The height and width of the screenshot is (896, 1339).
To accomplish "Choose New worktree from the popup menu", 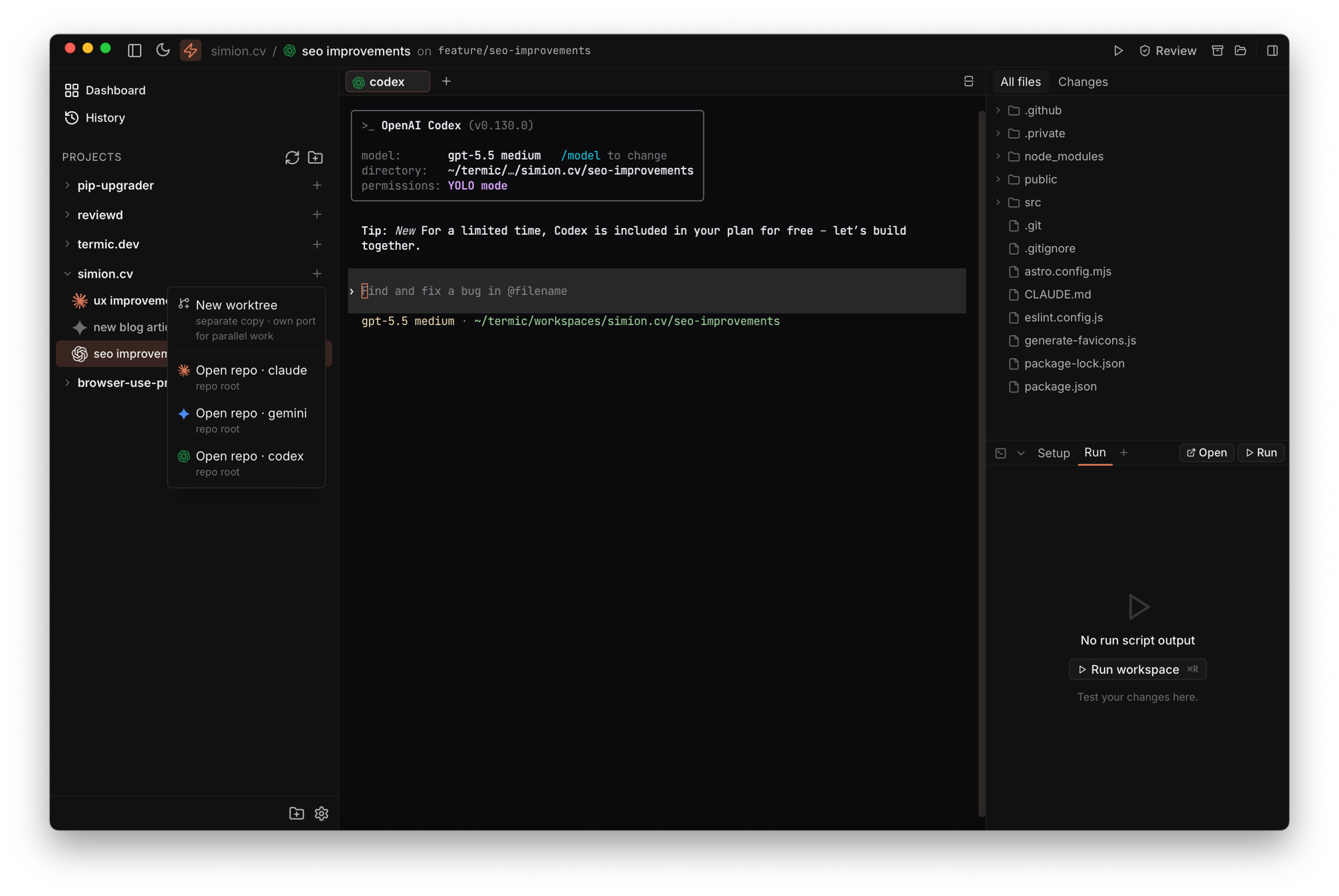I will pos(246,320).
